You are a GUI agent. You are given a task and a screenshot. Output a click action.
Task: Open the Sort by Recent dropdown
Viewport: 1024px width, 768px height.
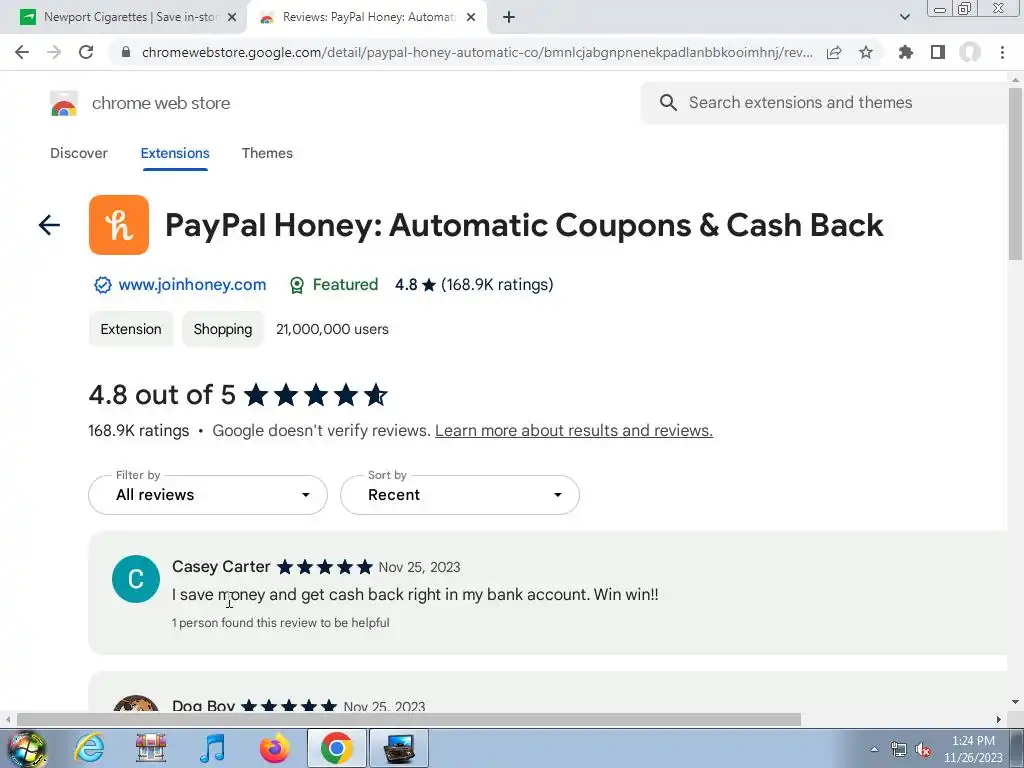[x=460, y=495]
